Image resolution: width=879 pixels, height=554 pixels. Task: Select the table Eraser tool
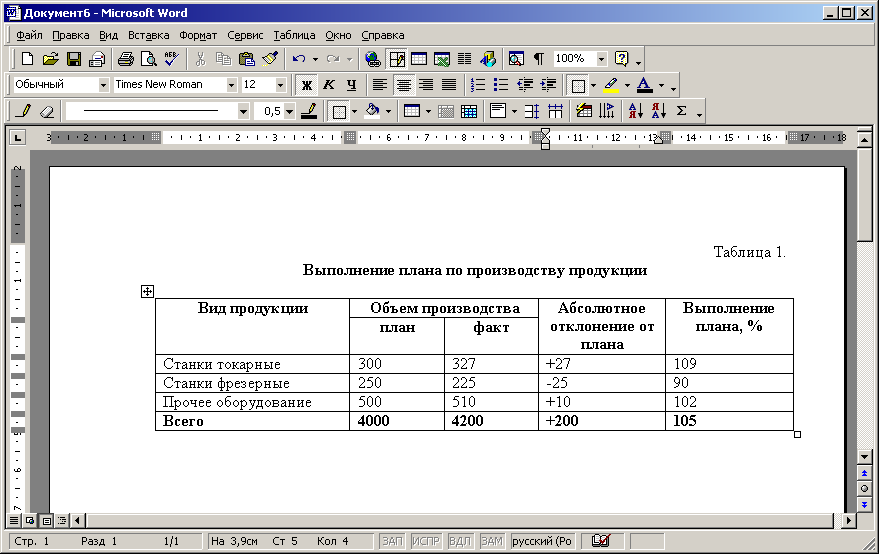47,111
